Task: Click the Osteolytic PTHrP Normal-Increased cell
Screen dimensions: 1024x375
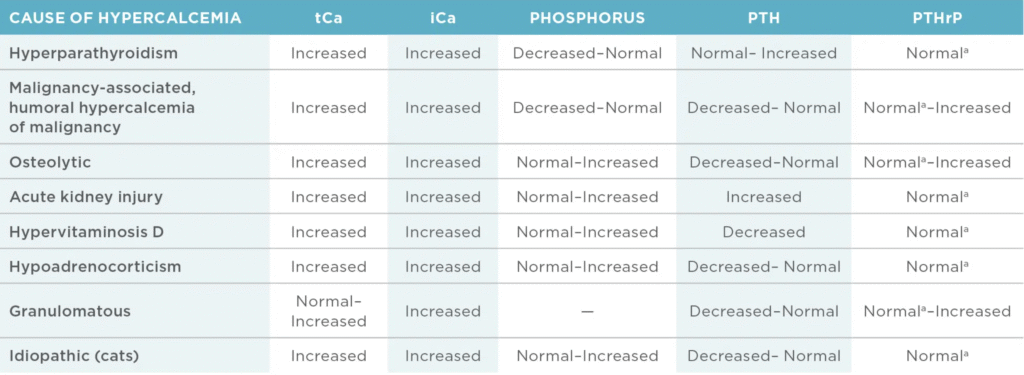Action: coord(937,162)
